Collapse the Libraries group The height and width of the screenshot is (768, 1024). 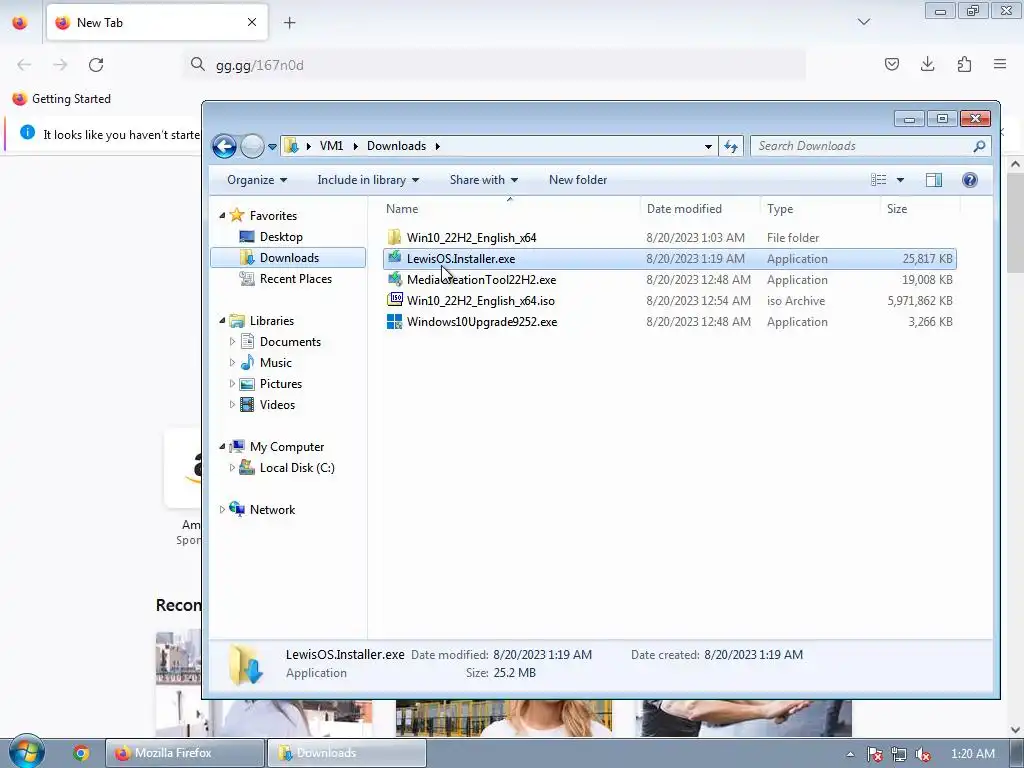222,320
